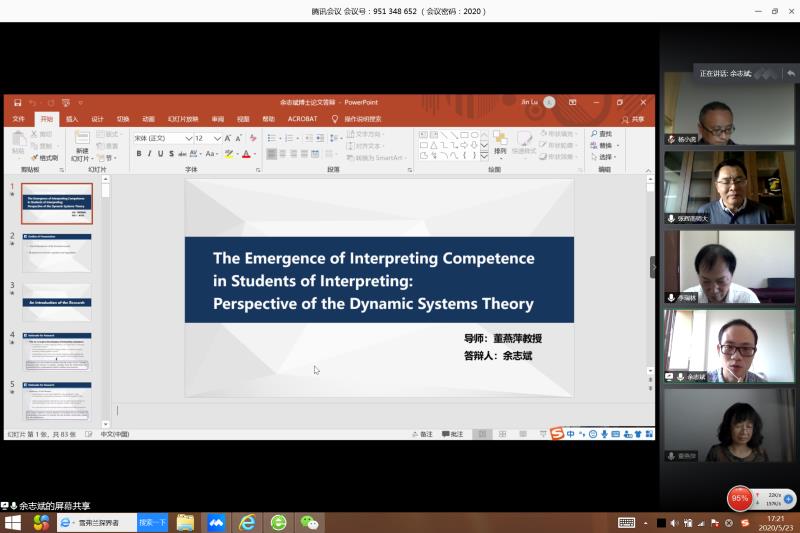Click the Italic formatting button
The width and height of the screenshot is (800, 533).
150,154
